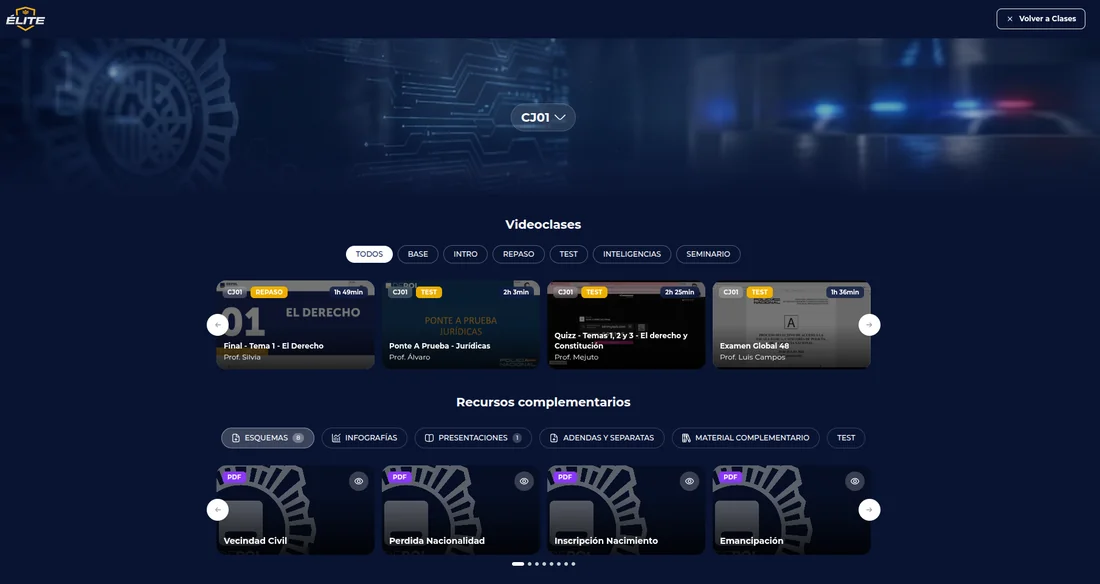
Task: Open the Inscripción Nacimiento PDF card
Action: point(626,510)
